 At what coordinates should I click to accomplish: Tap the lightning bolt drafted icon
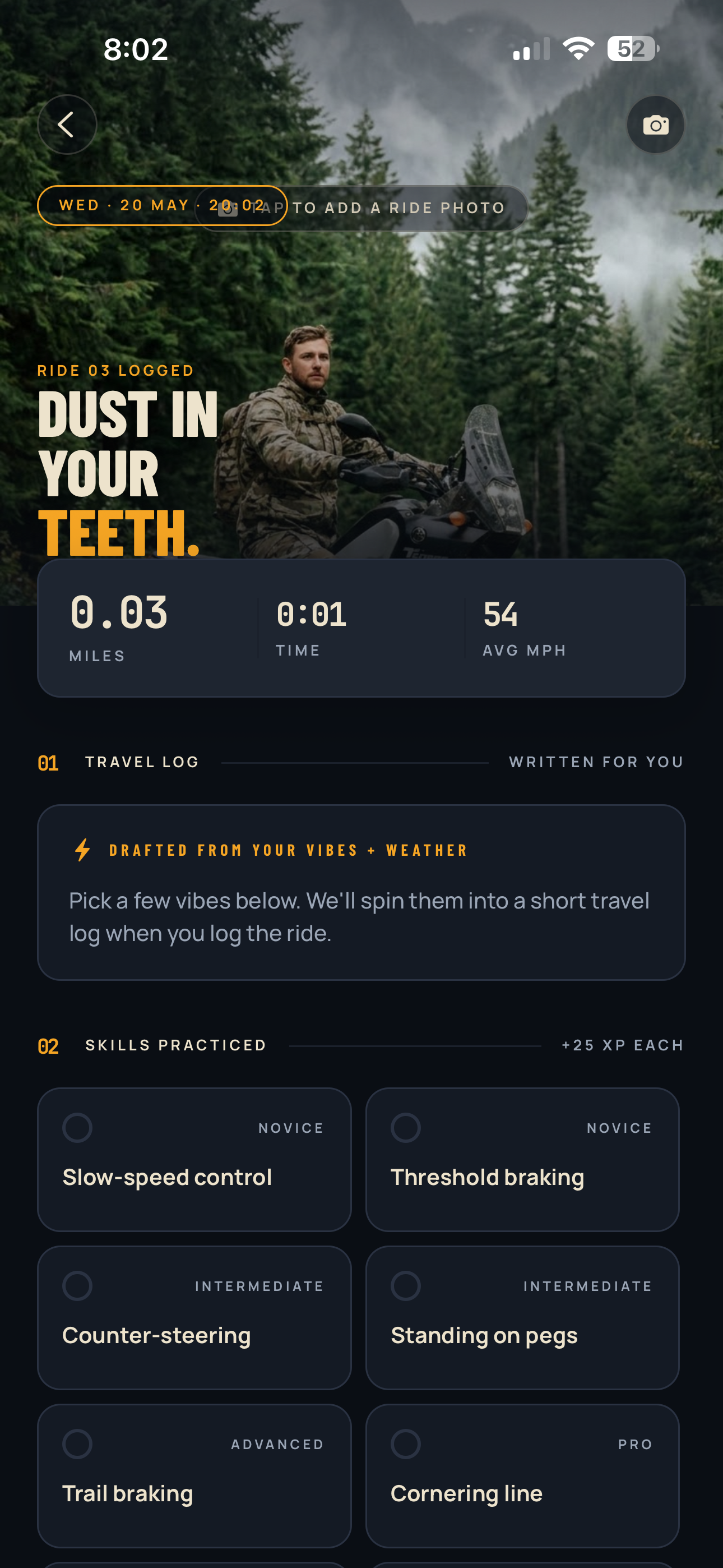[x=83, y=850]
